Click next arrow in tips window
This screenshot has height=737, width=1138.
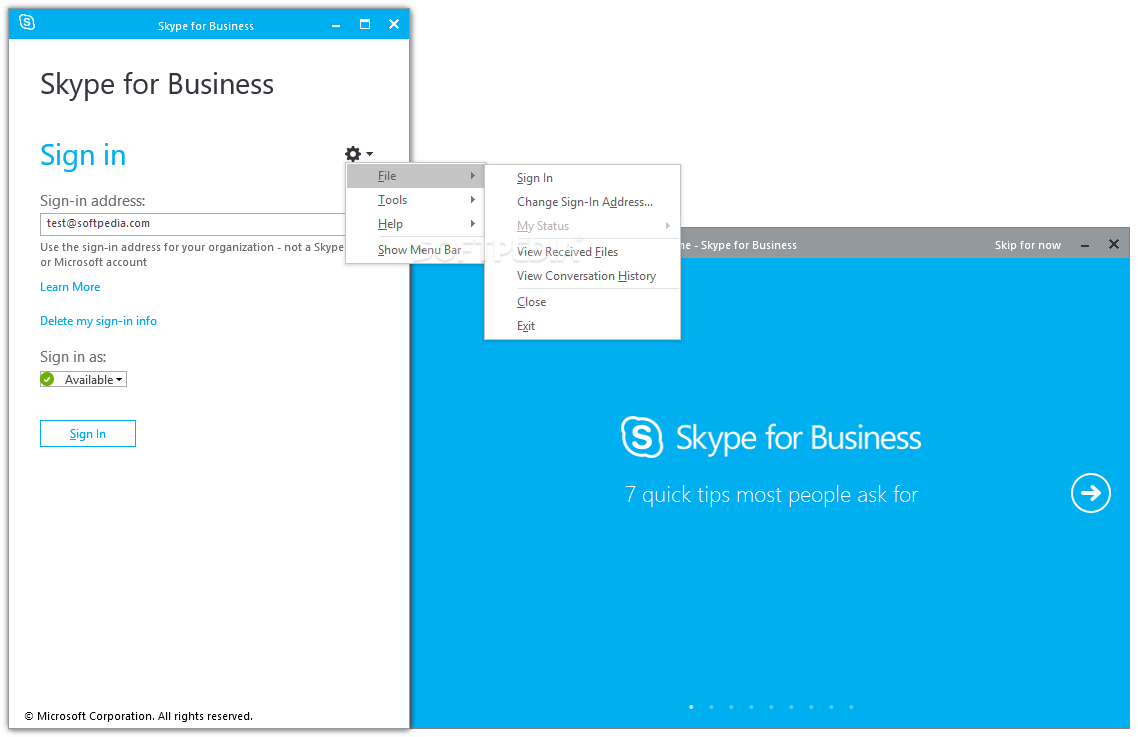click(x=1090, y=493)
